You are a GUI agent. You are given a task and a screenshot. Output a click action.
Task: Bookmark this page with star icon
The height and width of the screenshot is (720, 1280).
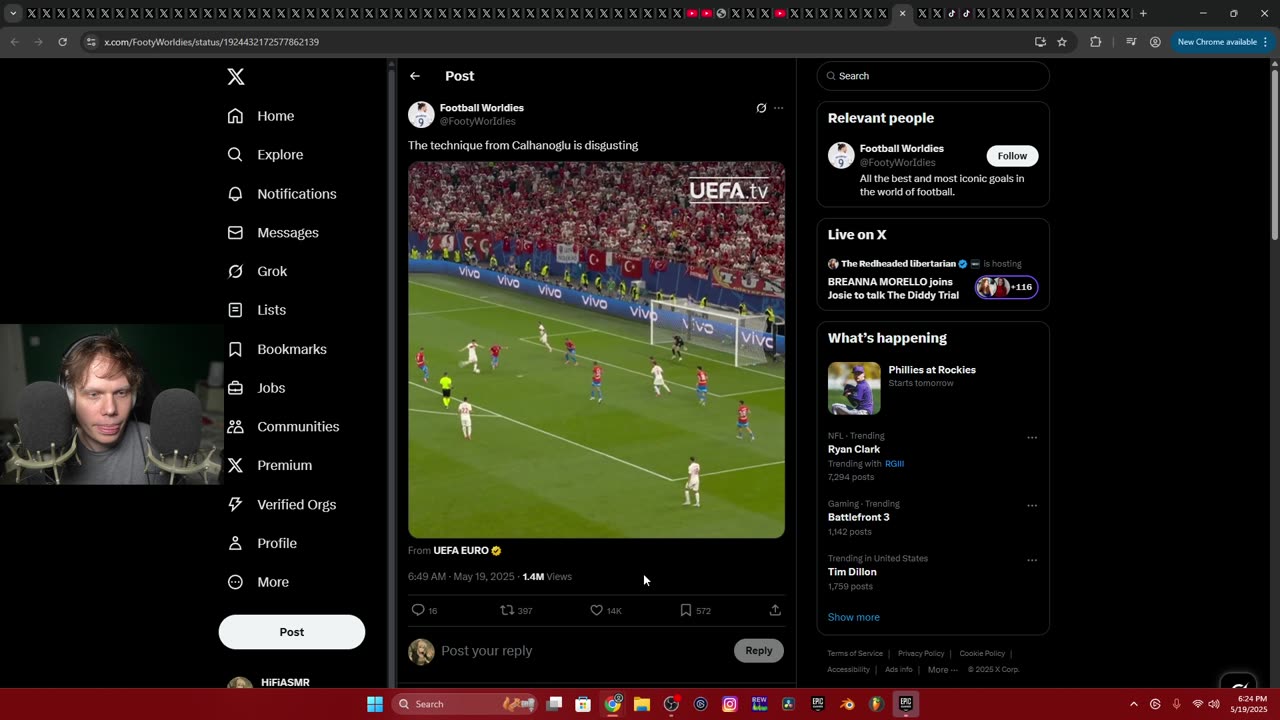1062,42
